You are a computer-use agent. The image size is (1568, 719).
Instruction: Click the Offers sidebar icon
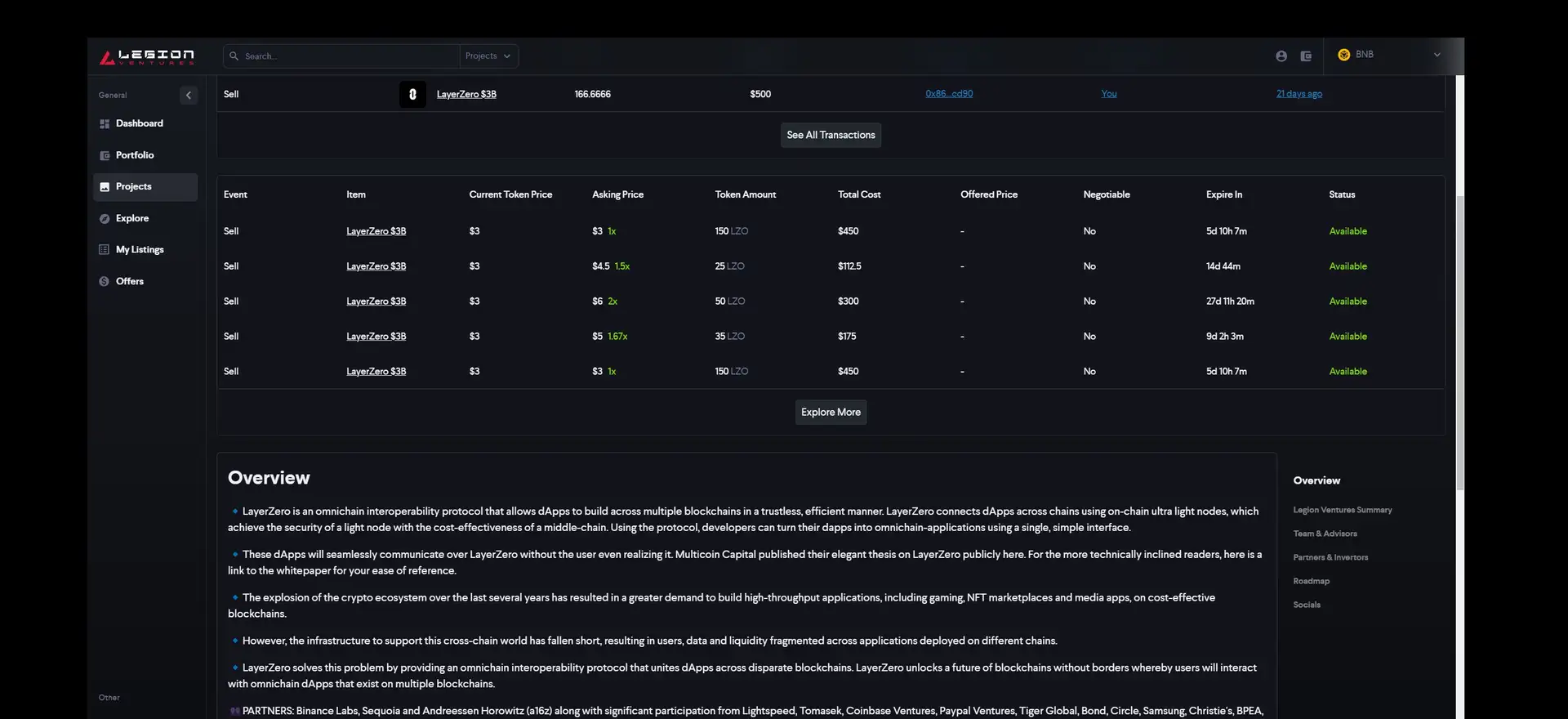coord(105,282)
